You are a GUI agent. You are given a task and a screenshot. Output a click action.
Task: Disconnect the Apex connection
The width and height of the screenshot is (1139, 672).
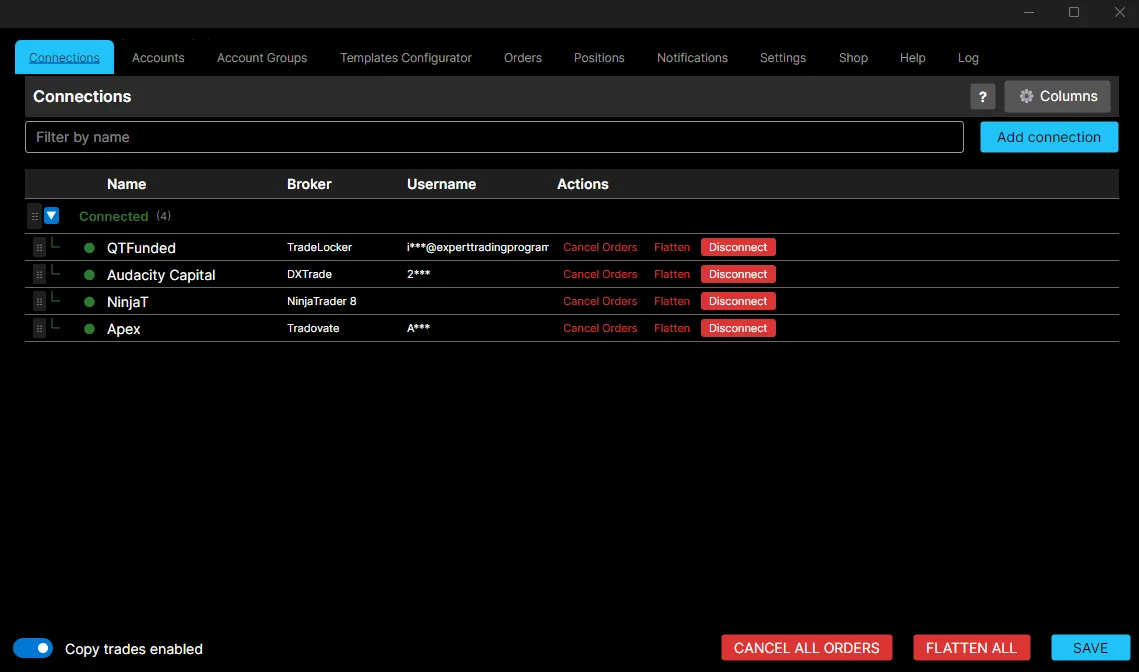(x=737, y=328)
